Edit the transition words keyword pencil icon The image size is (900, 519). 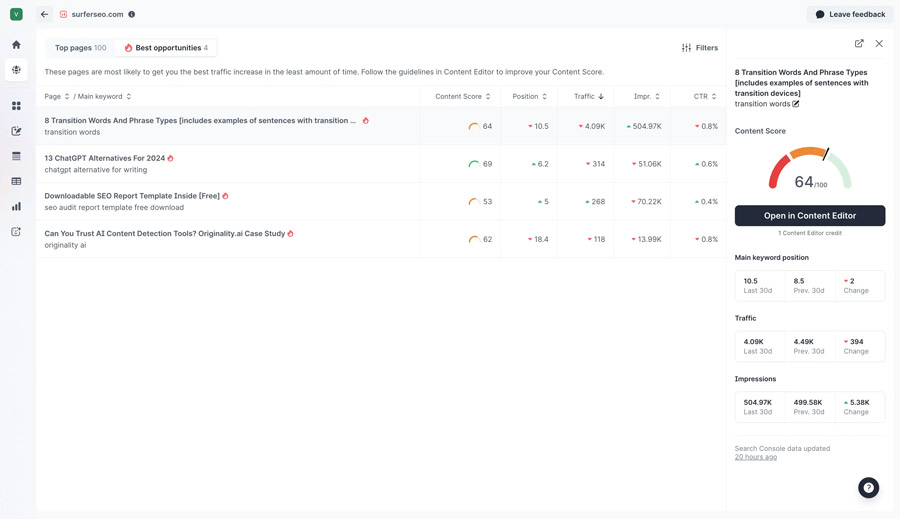coord(796,104)
